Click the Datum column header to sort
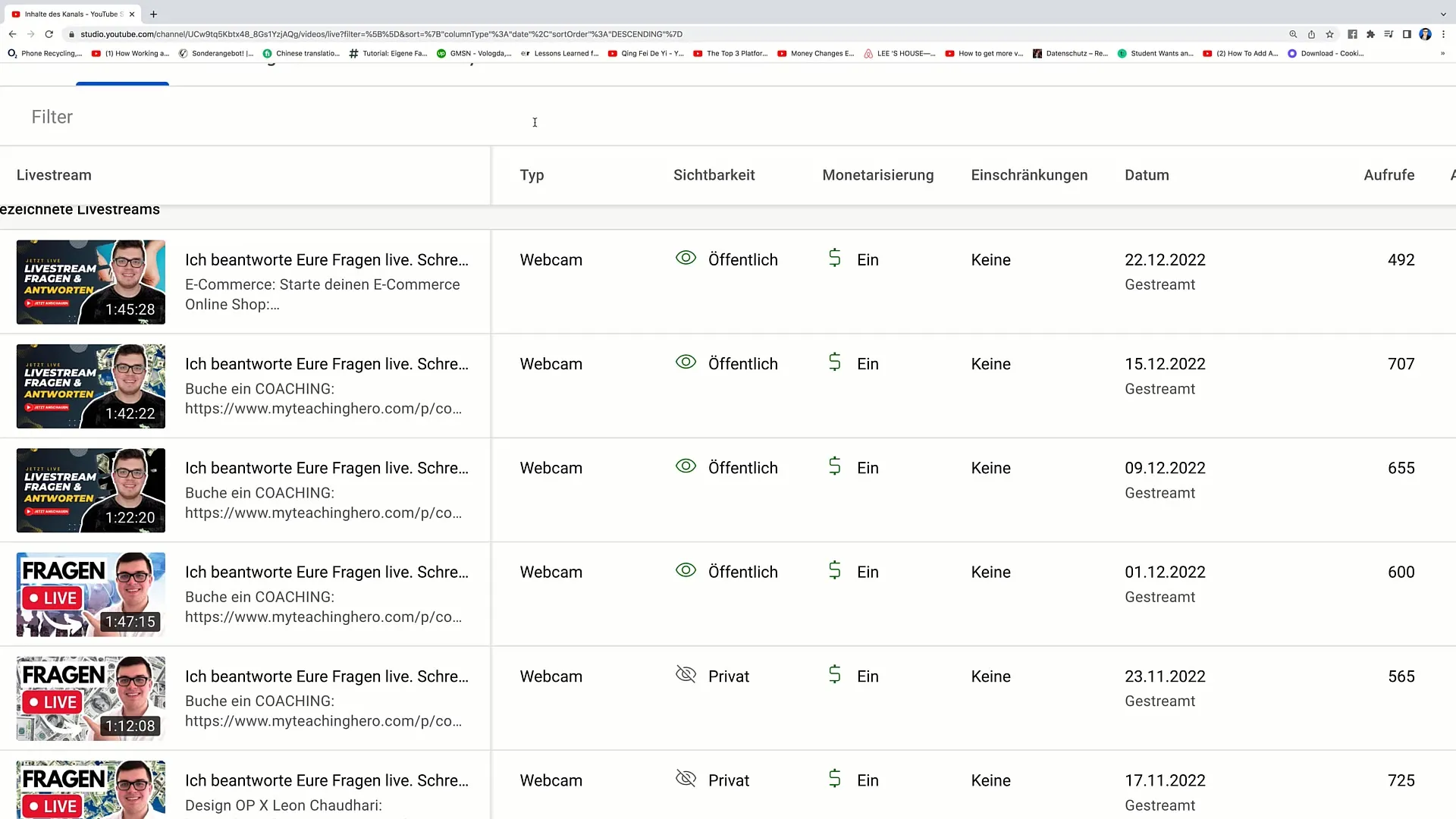1456x819 pixels. pyautogui.click(x=1146, y=174)
